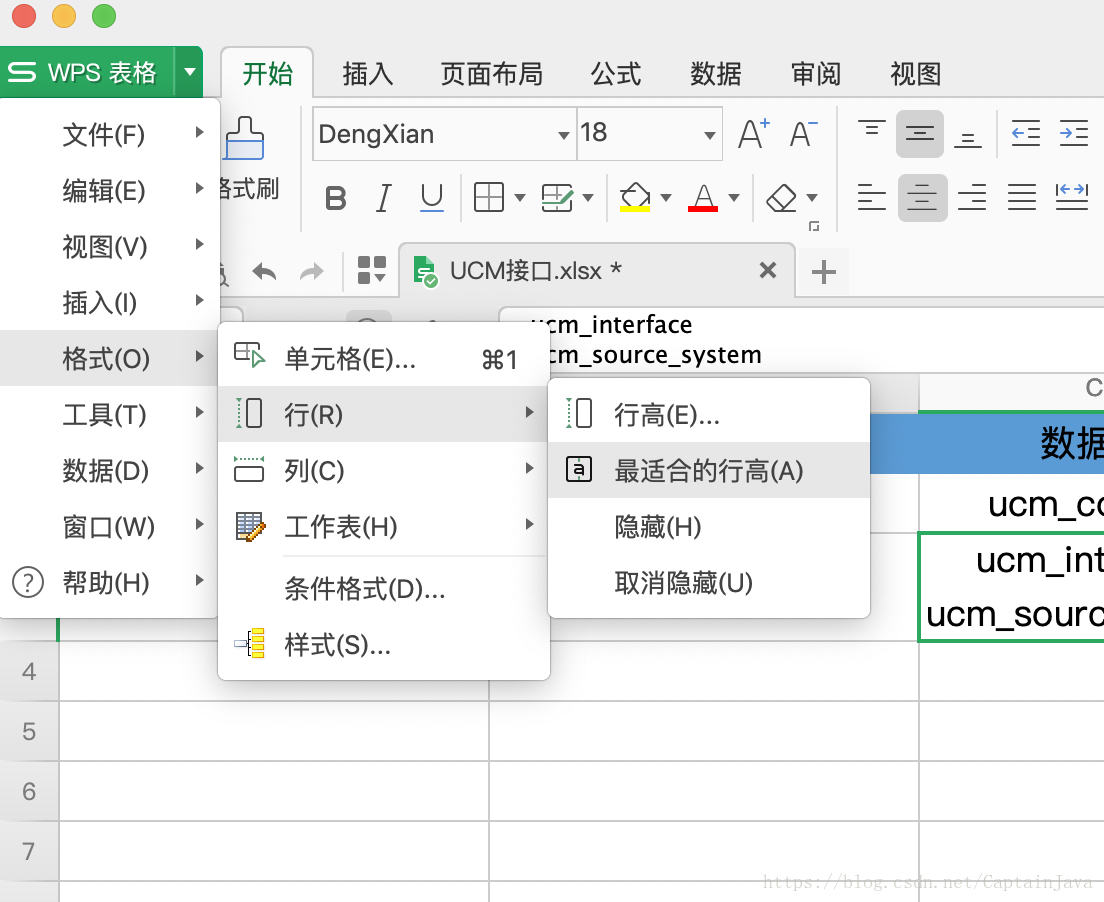Choose 取消隐藏(U) in row submenu

[708, 582]
